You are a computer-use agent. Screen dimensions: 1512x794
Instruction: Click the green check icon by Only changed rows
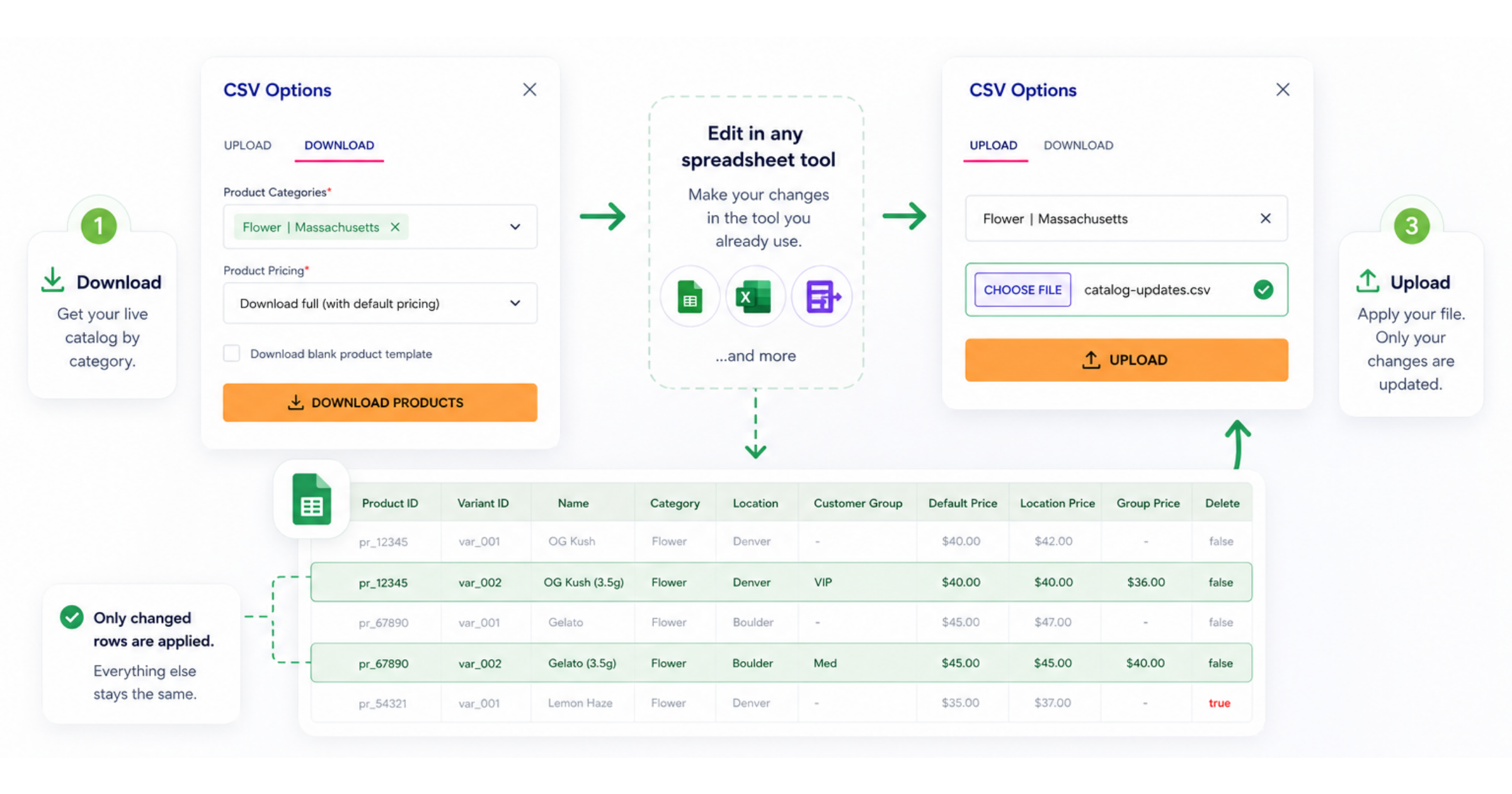click(72, 617)
